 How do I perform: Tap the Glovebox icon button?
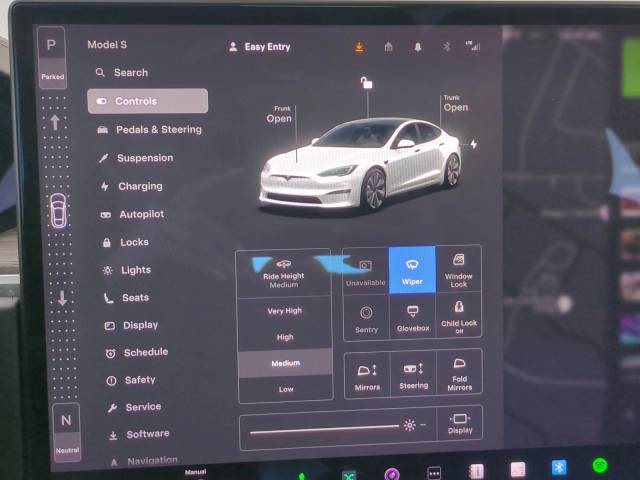click(x=412, y=319)
